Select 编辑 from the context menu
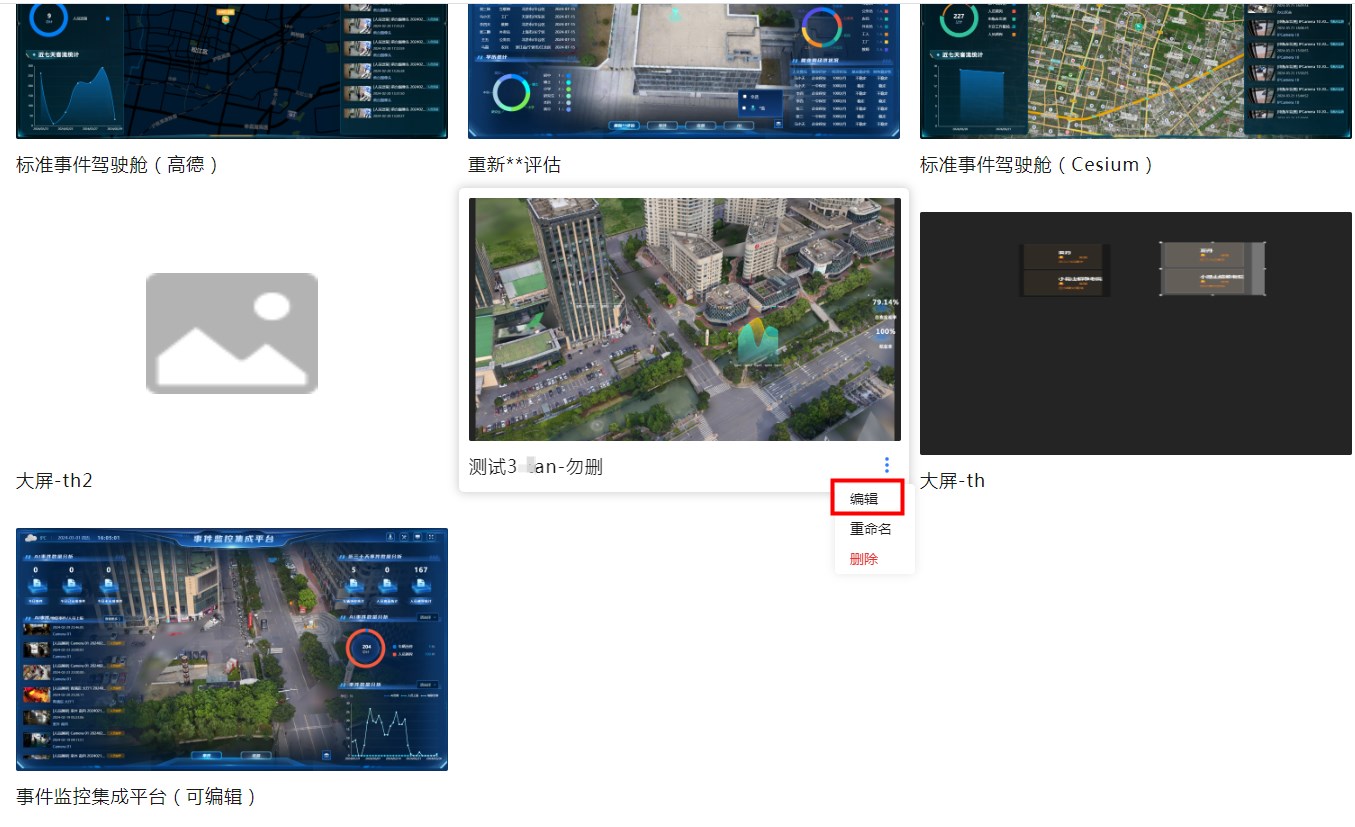1355x827 pixels. coord(864,498)
